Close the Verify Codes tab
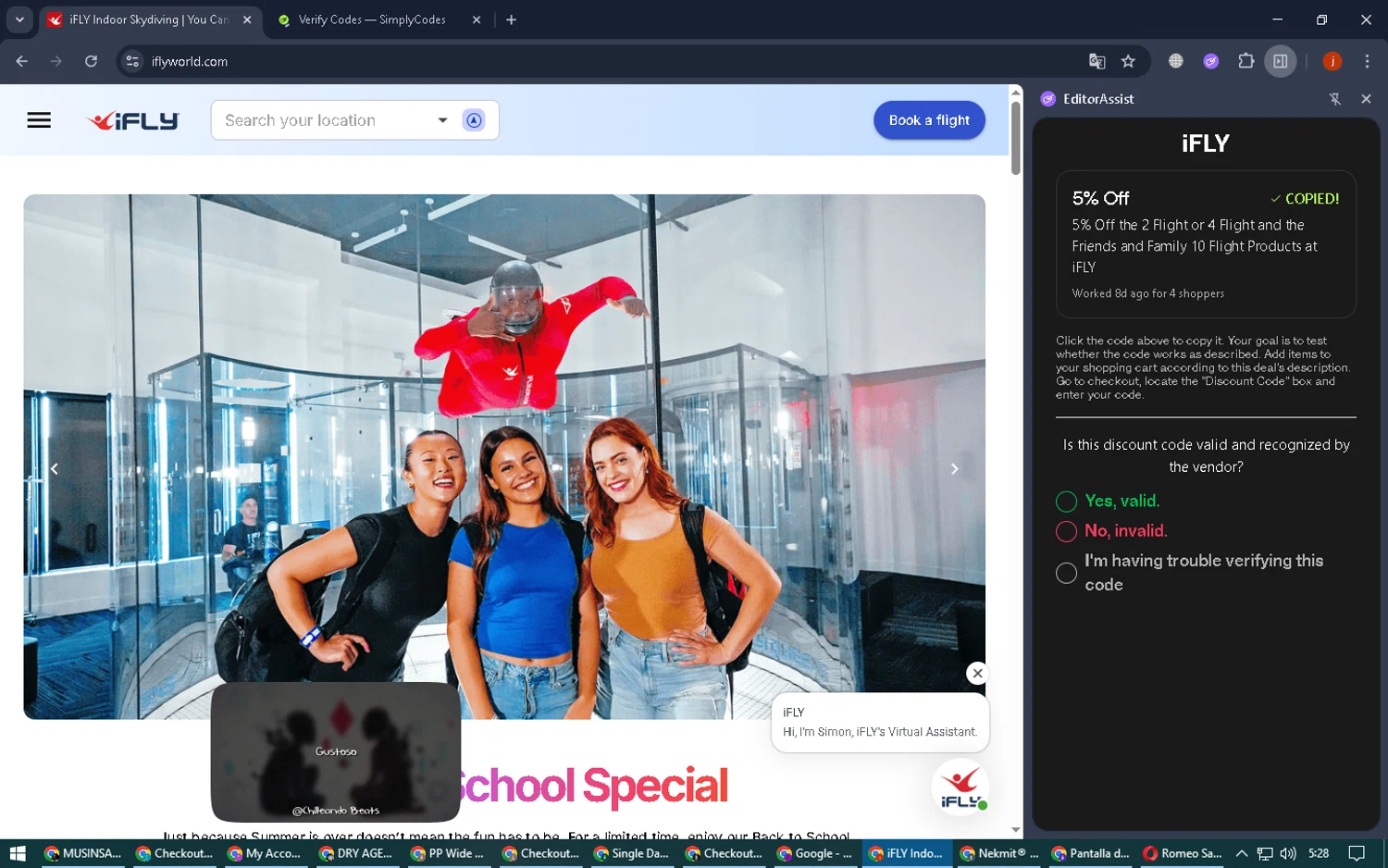The image size is (1388, 868). tap(477, 19)
